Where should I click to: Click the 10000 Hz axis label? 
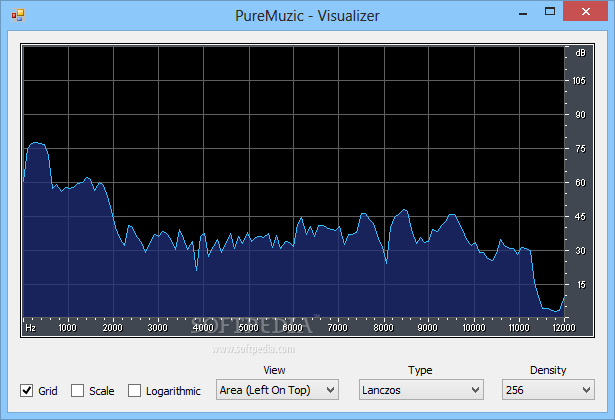[x=474, y=327]
